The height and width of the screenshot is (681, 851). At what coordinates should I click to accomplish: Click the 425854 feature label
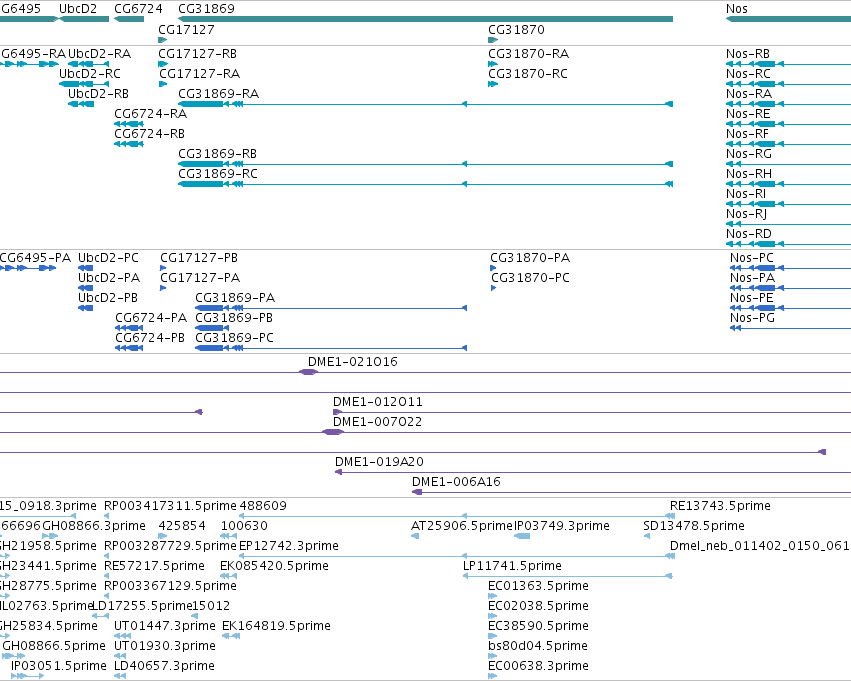point(182,526)
